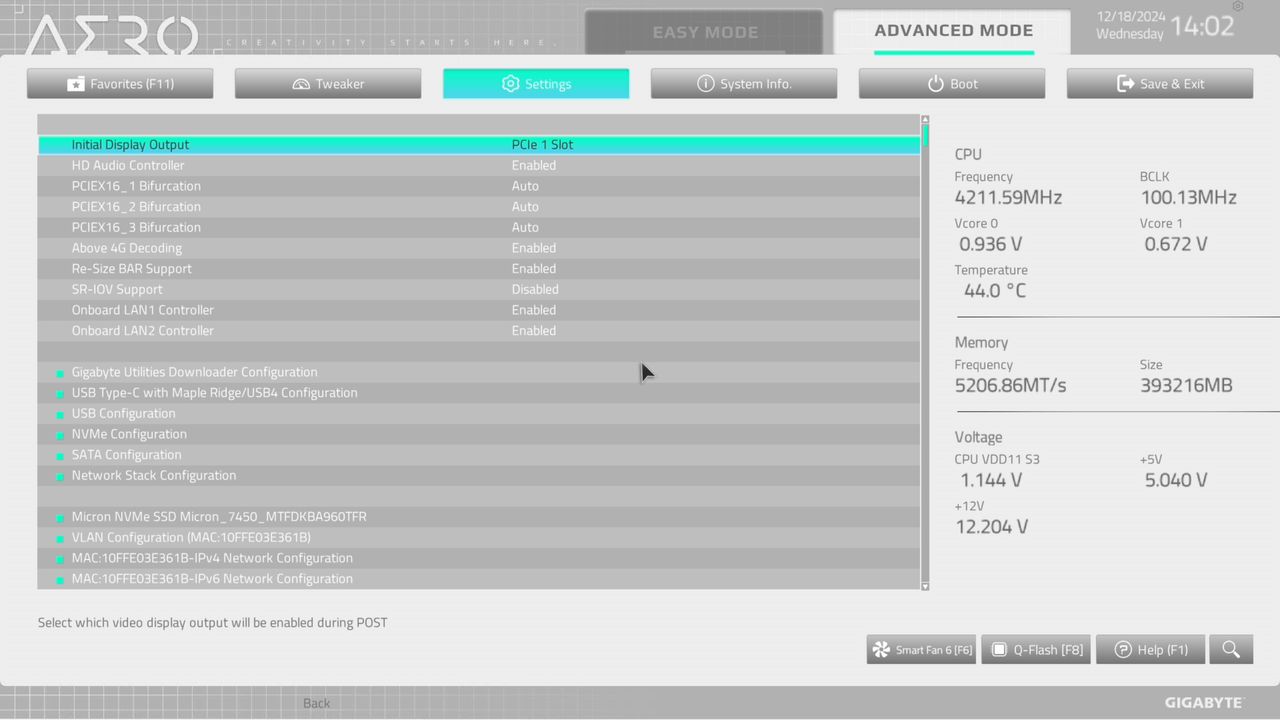Select the Settings tab
Image resolution: width=1280 pixels, height=720 pixels.
(x=536, y=84)
